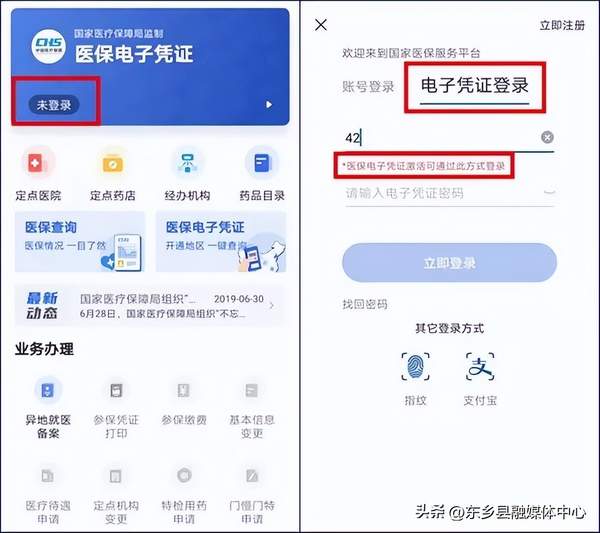Viewport: 600px width, 533px height.
Task: Switch to 账号登录 tab
Action: pos(368,87)
